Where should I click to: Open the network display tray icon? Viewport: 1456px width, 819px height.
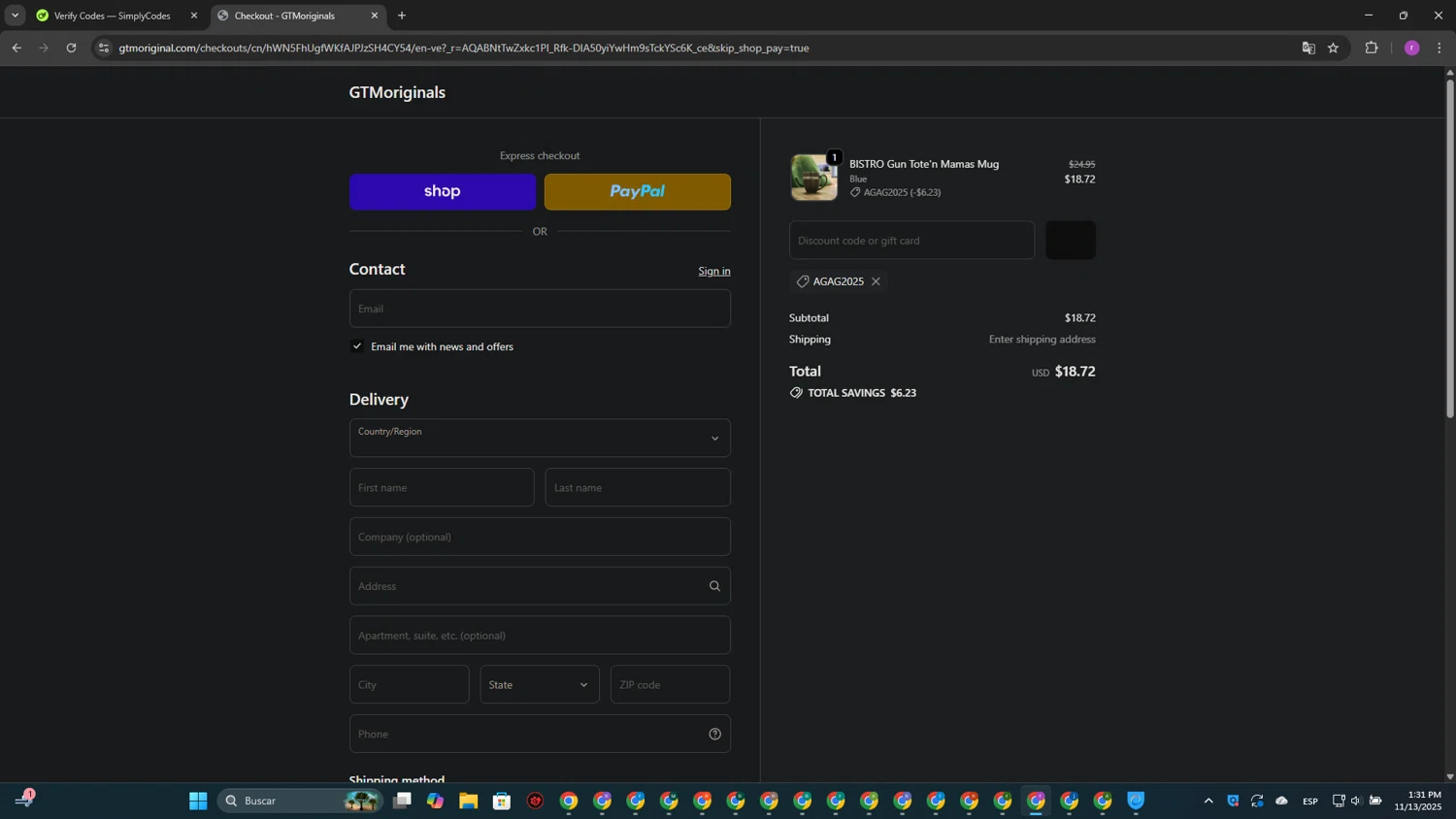point(1339,801)
